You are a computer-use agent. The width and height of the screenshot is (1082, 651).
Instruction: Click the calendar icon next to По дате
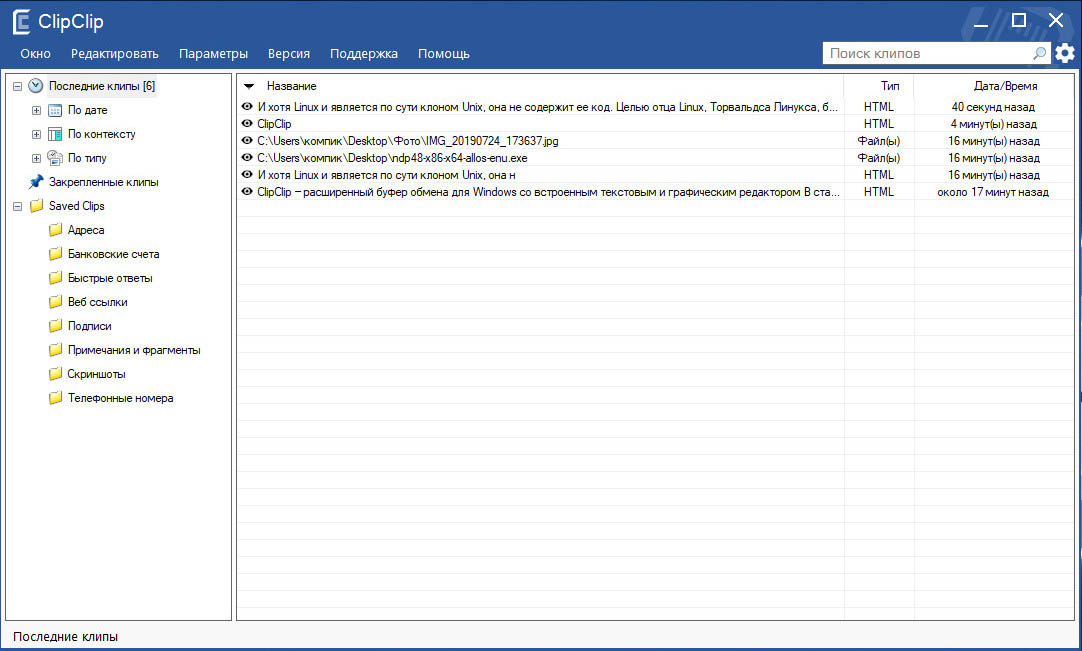pos(55,110)
